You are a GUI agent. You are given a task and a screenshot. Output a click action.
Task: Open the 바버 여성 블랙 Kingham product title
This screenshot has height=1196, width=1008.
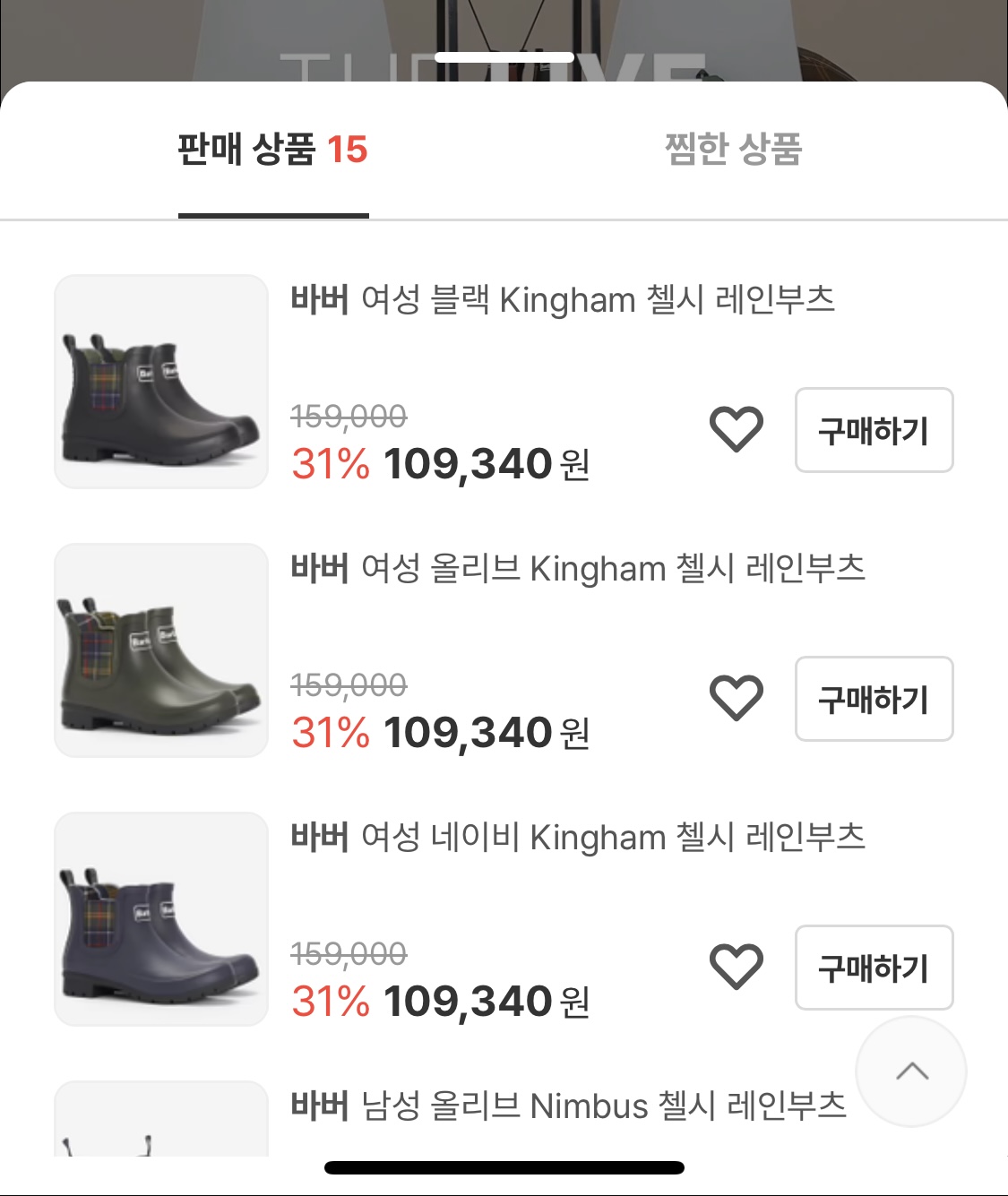pyautogui.click(x=563, y=299)
